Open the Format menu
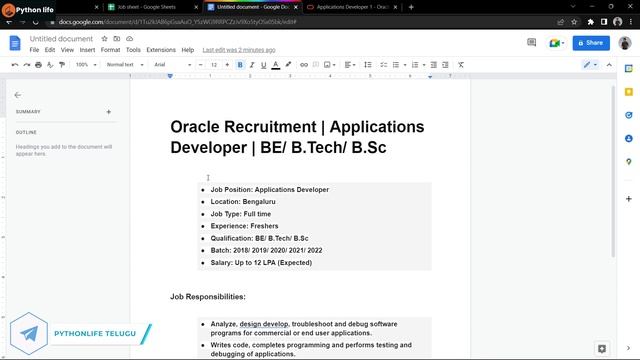The width and height of the screenshot is (640, 360). pos(111,50)
